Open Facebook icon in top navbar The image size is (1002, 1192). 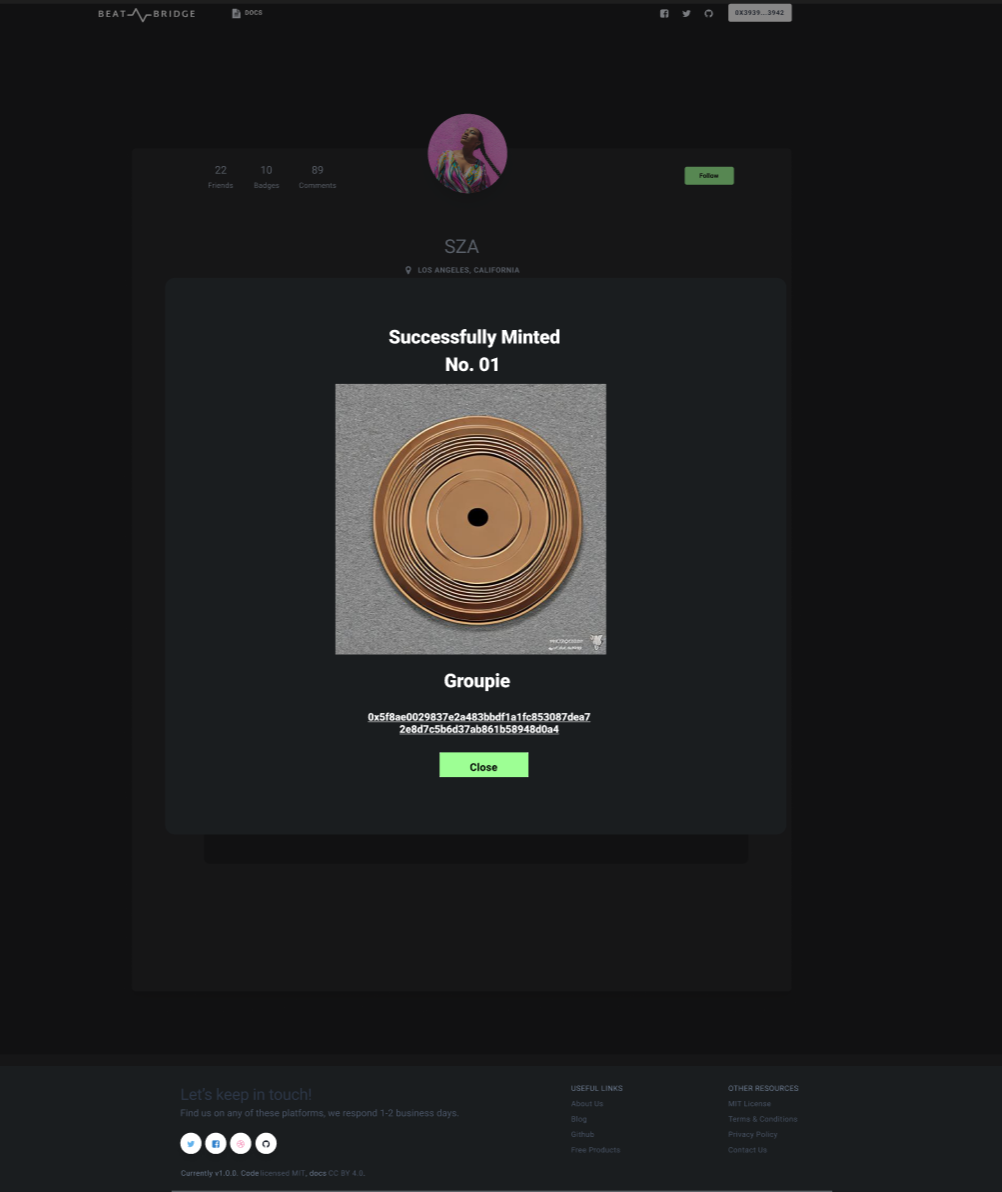click(x=664, y=14)
